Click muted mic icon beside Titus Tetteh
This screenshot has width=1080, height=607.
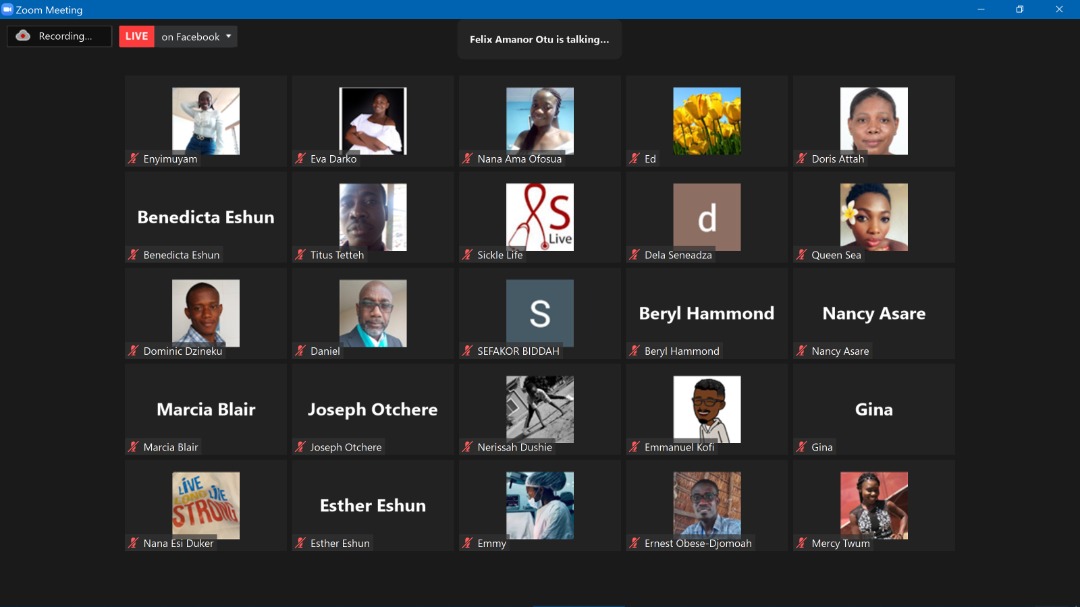pyautogui.click(x=300, y=255)
